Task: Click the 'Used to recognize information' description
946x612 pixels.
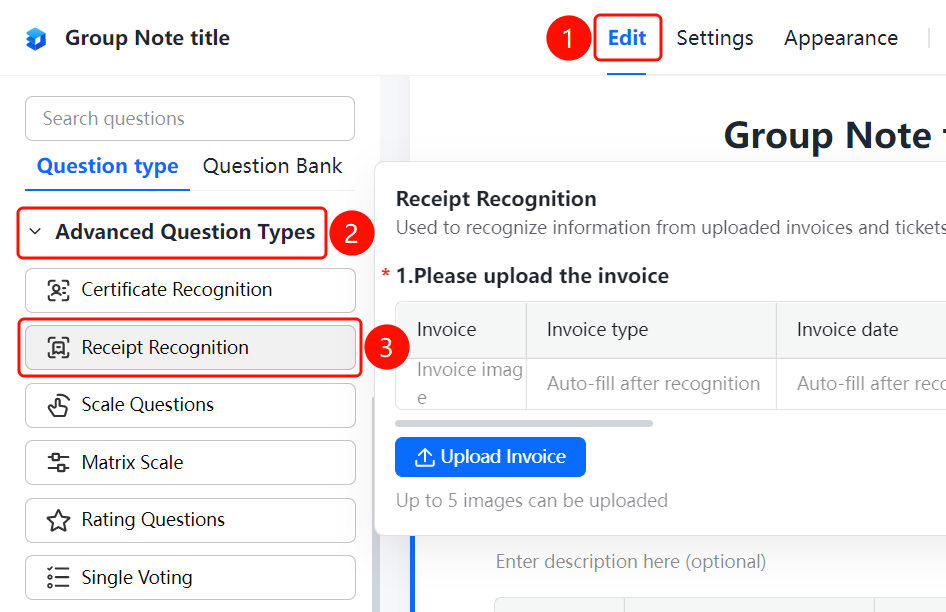Action: [671, 228]
